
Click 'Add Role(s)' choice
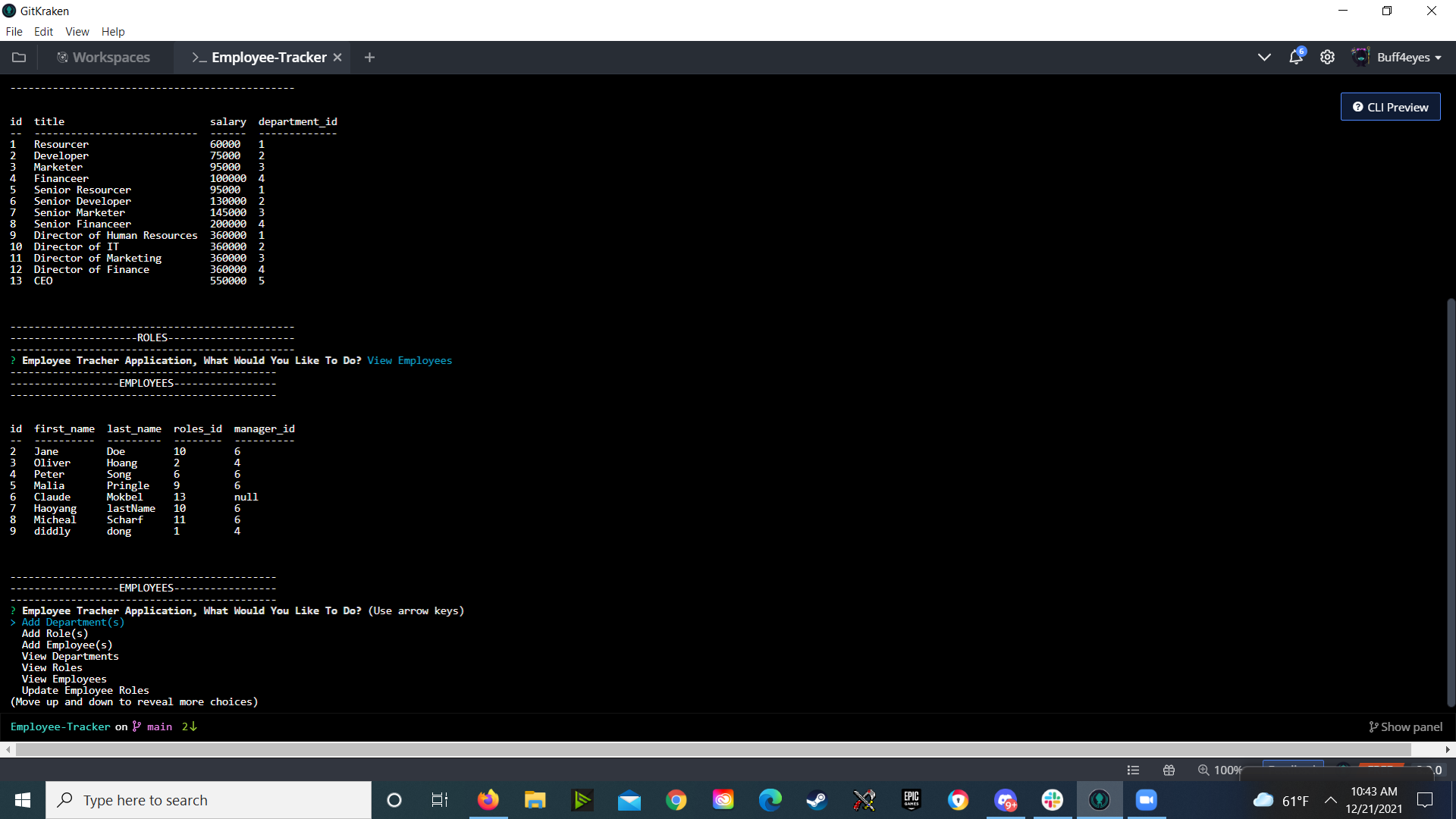[x=55, y=633]
